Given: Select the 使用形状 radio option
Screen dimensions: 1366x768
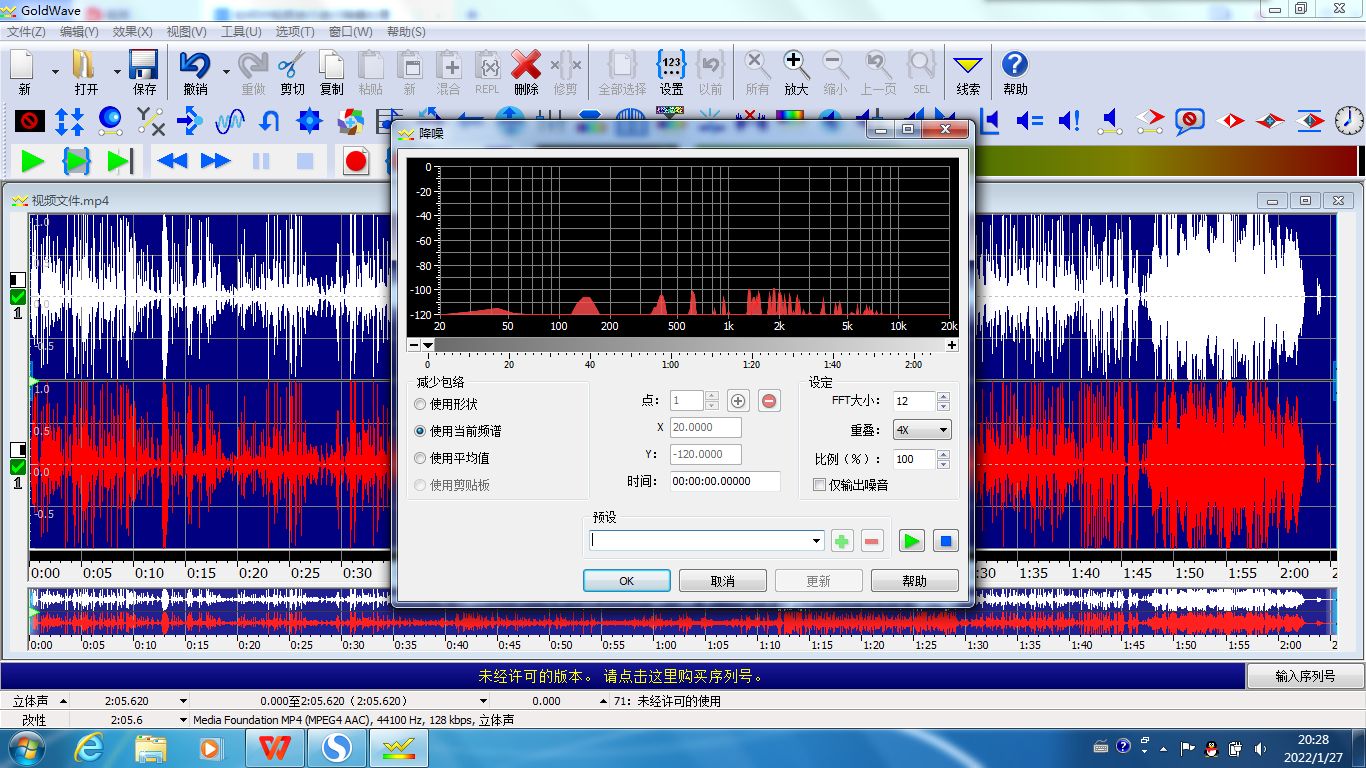Looking at the screenshot, I should (420, 405).
